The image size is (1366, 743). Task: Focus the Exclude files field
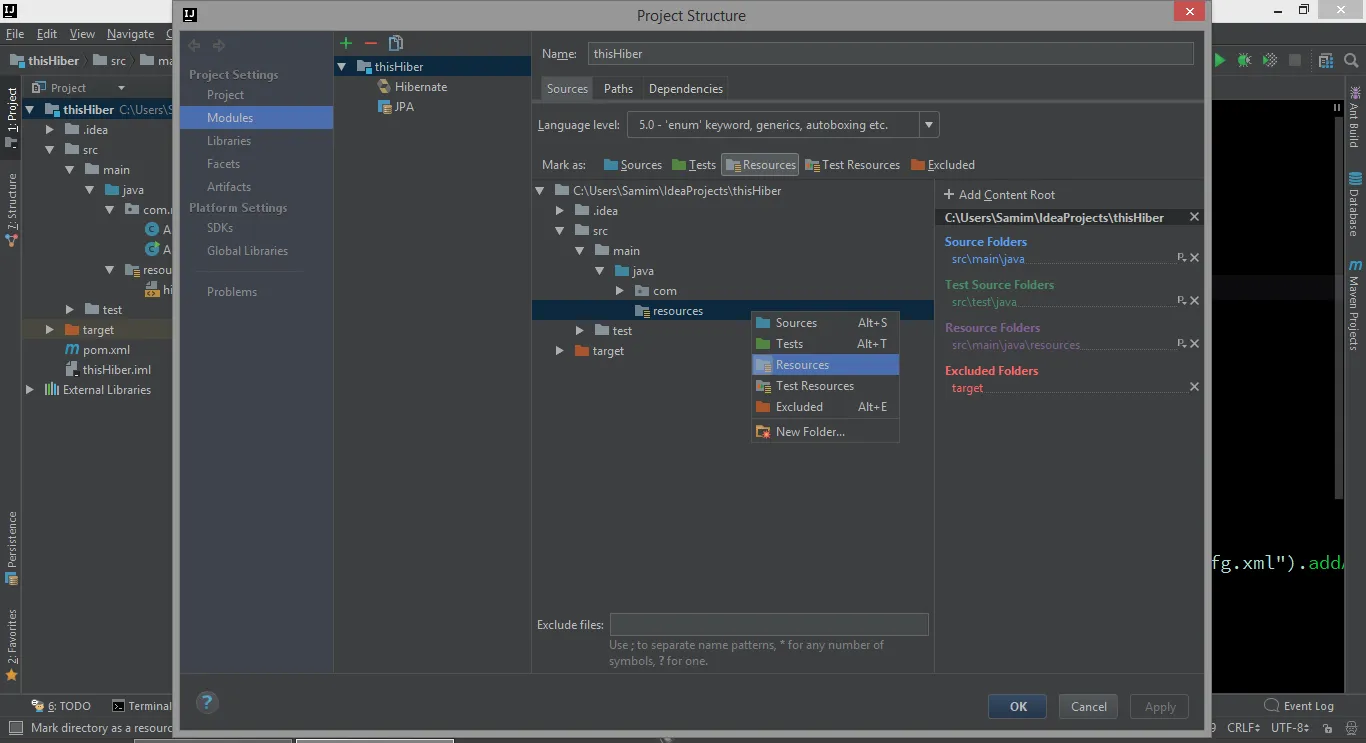coord(769,625)
